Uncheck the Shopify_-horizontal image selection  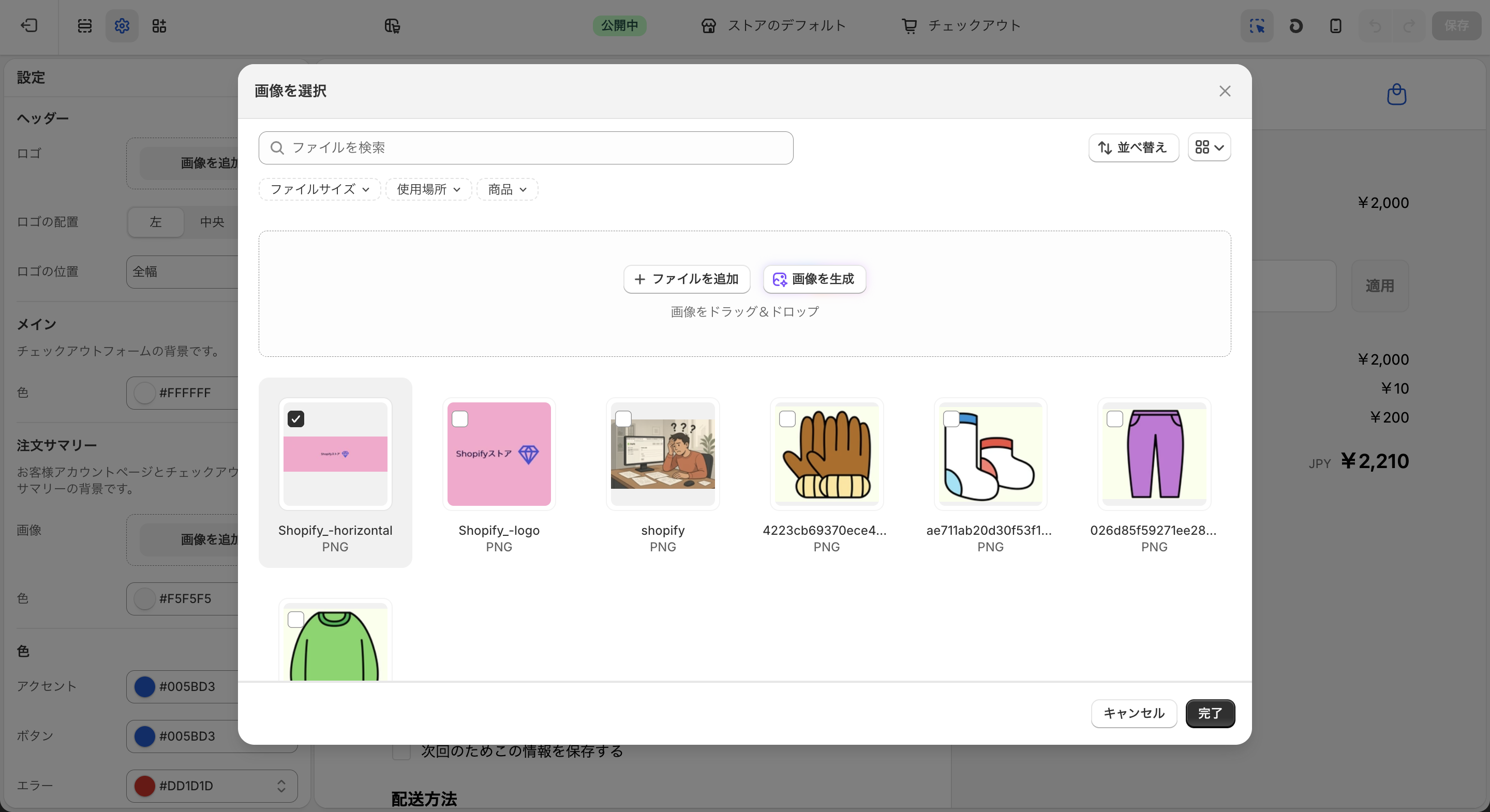point(296,419)
